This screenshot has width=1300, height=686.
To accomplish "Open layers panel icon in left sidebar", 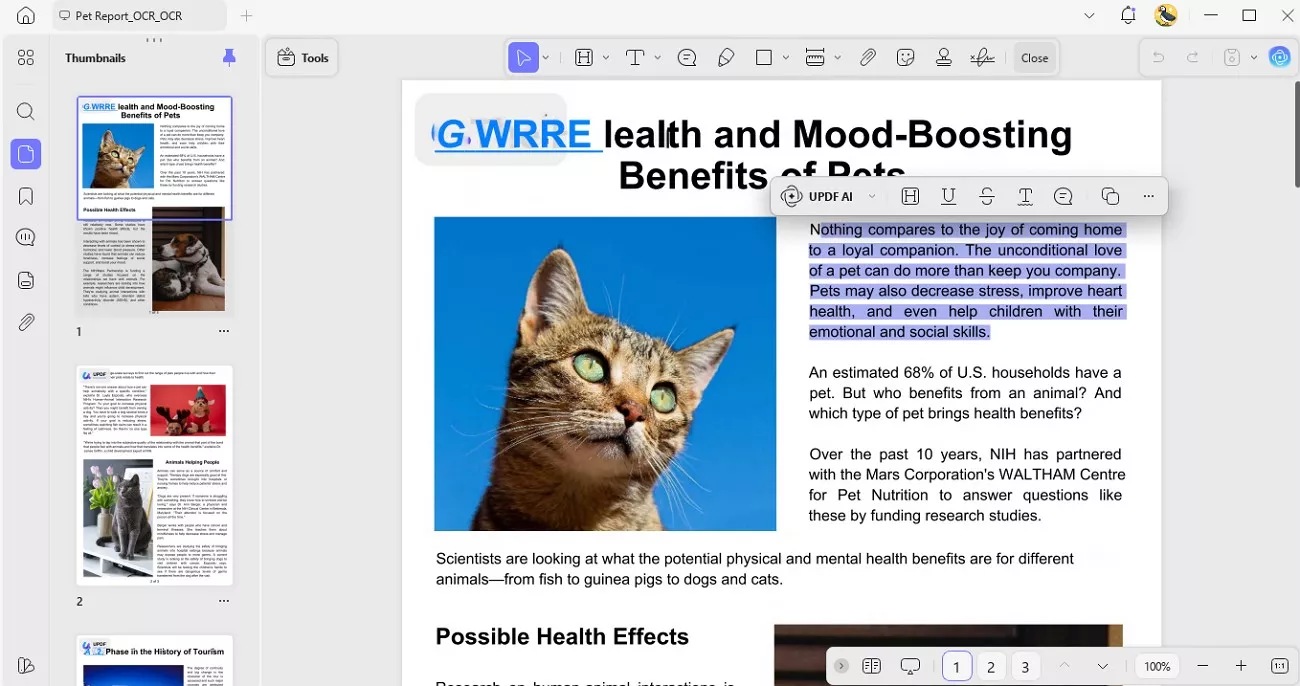I will coord(26,280).
